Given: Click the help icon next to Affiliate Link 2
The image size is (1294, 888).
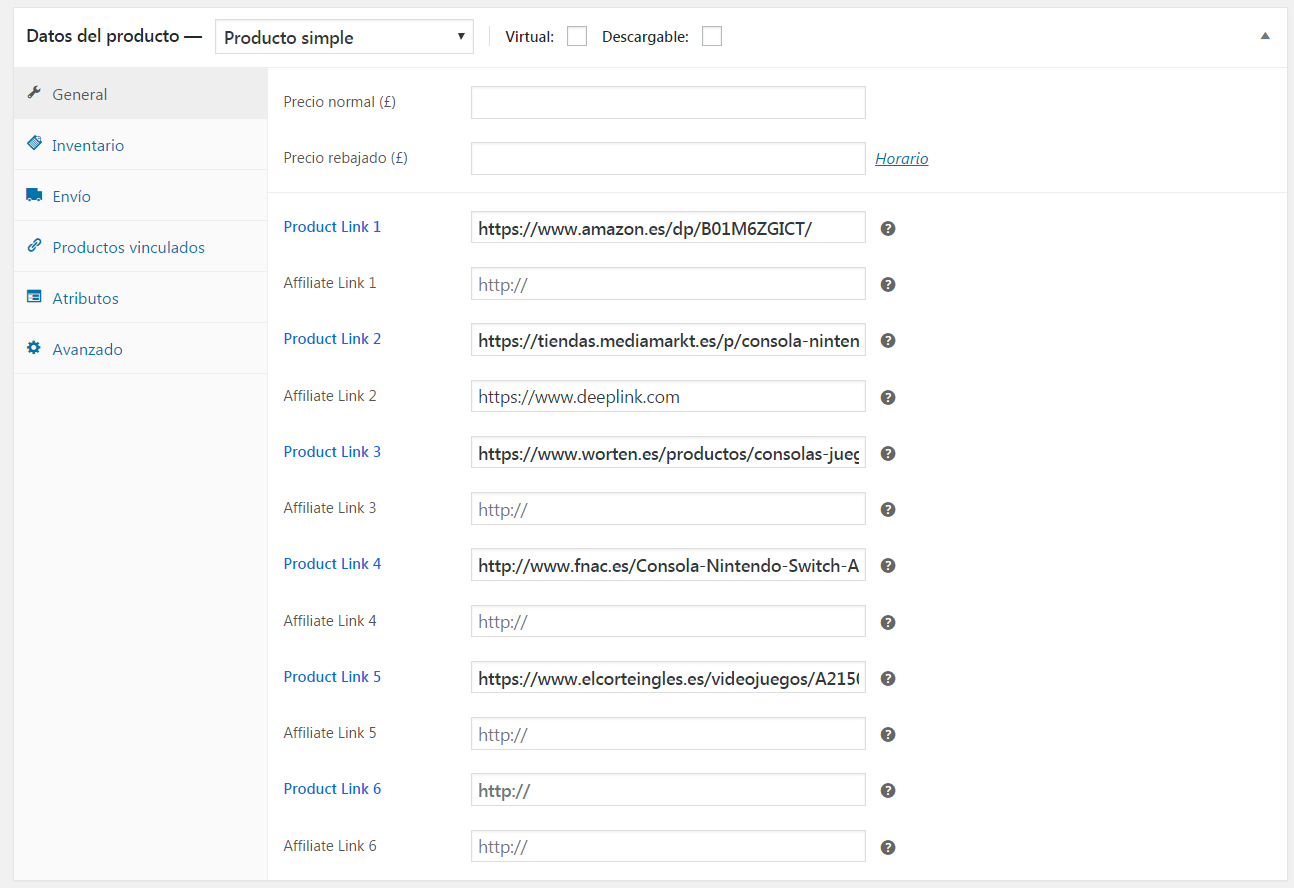Looking at the screenshot, I should pyautogui.click(x=887, y=397).
